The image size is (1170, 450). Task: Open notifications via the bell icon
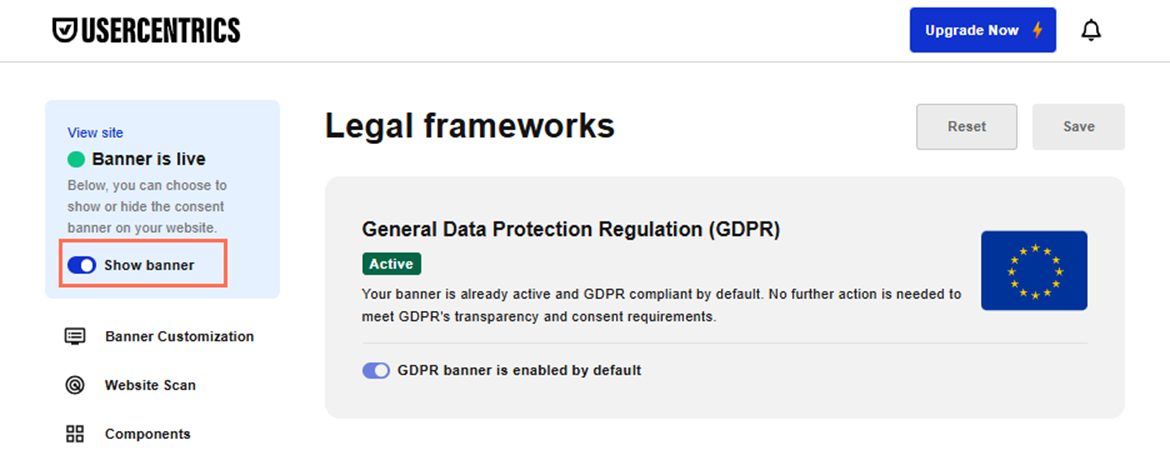tap(1091, 31)
